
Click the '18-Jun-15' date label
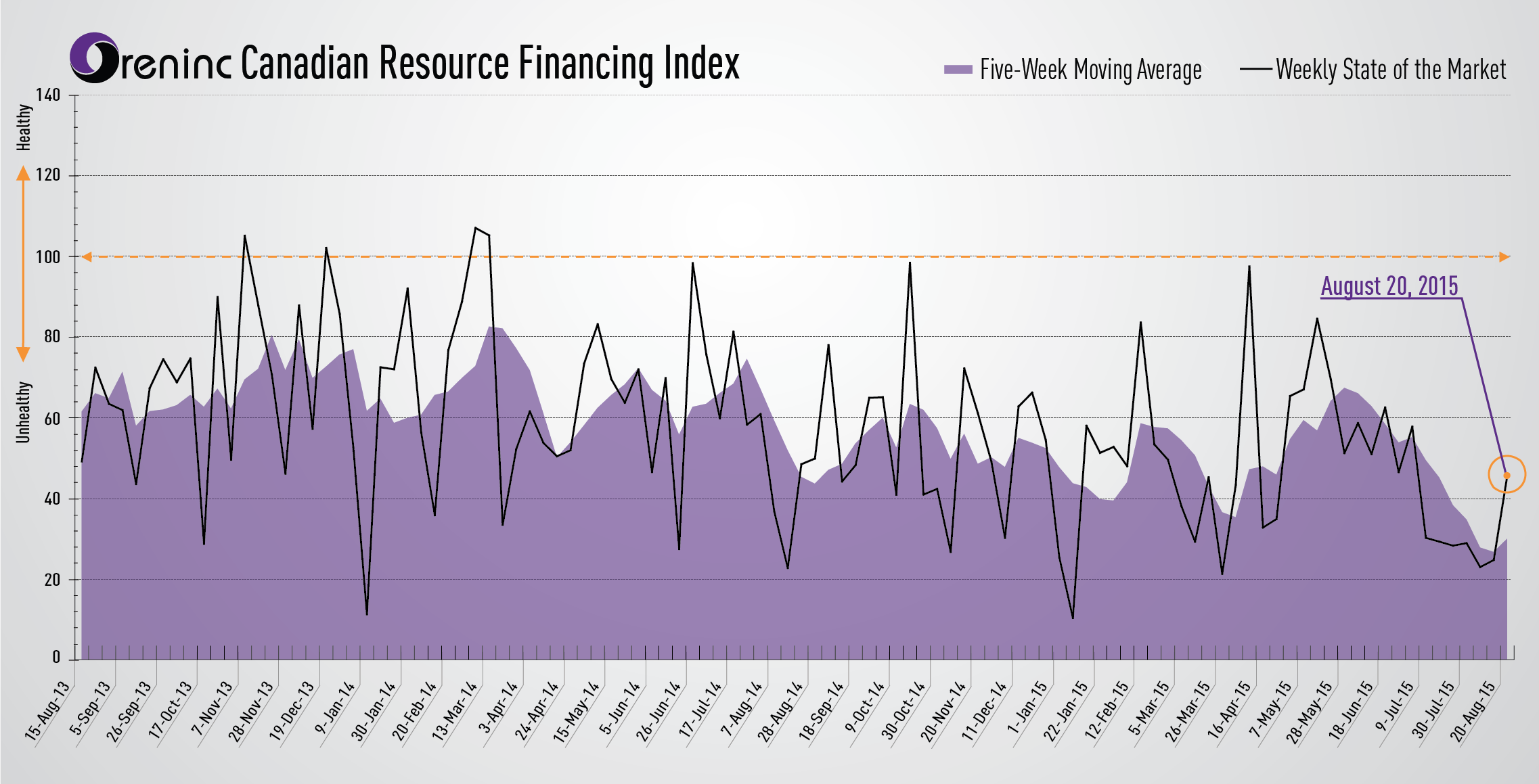coord(1351,710)
